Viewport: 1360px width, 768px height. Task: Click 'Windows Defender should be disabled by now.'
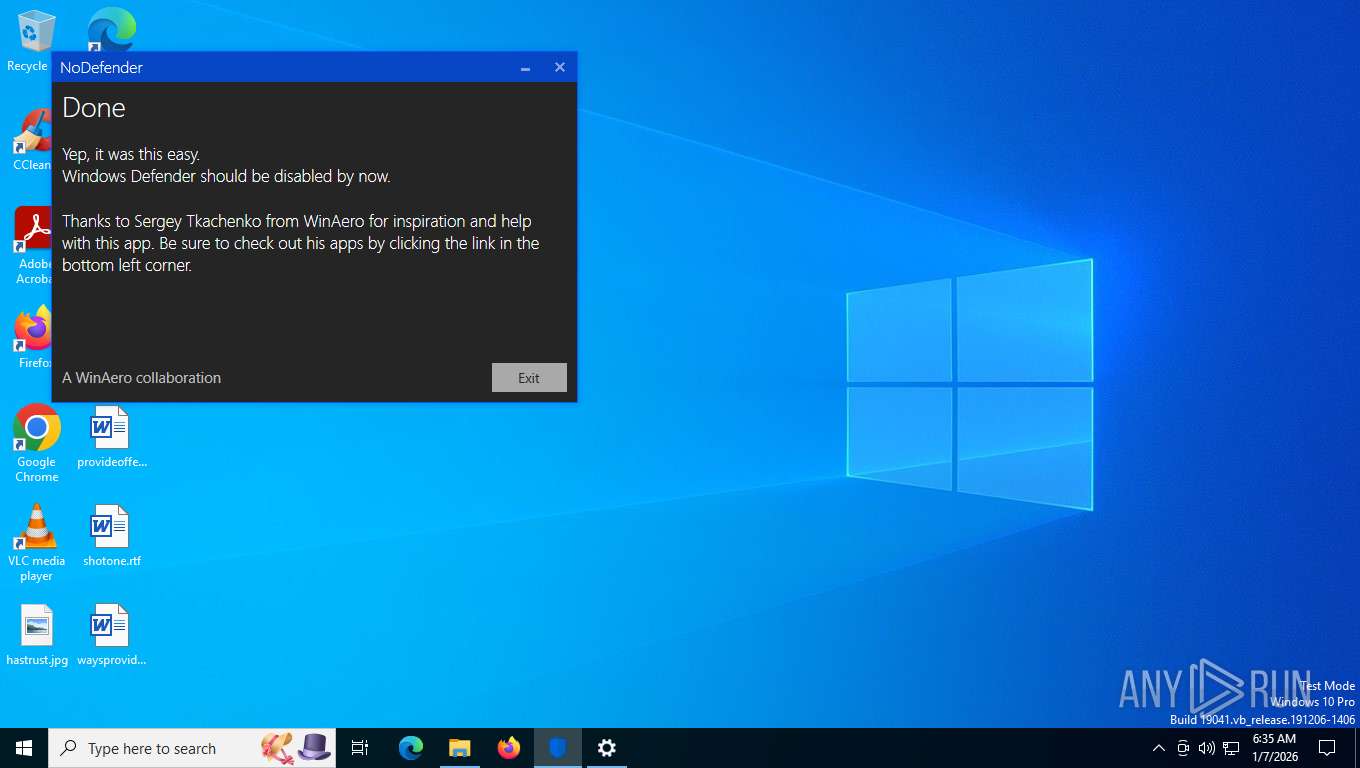[226, 176]
